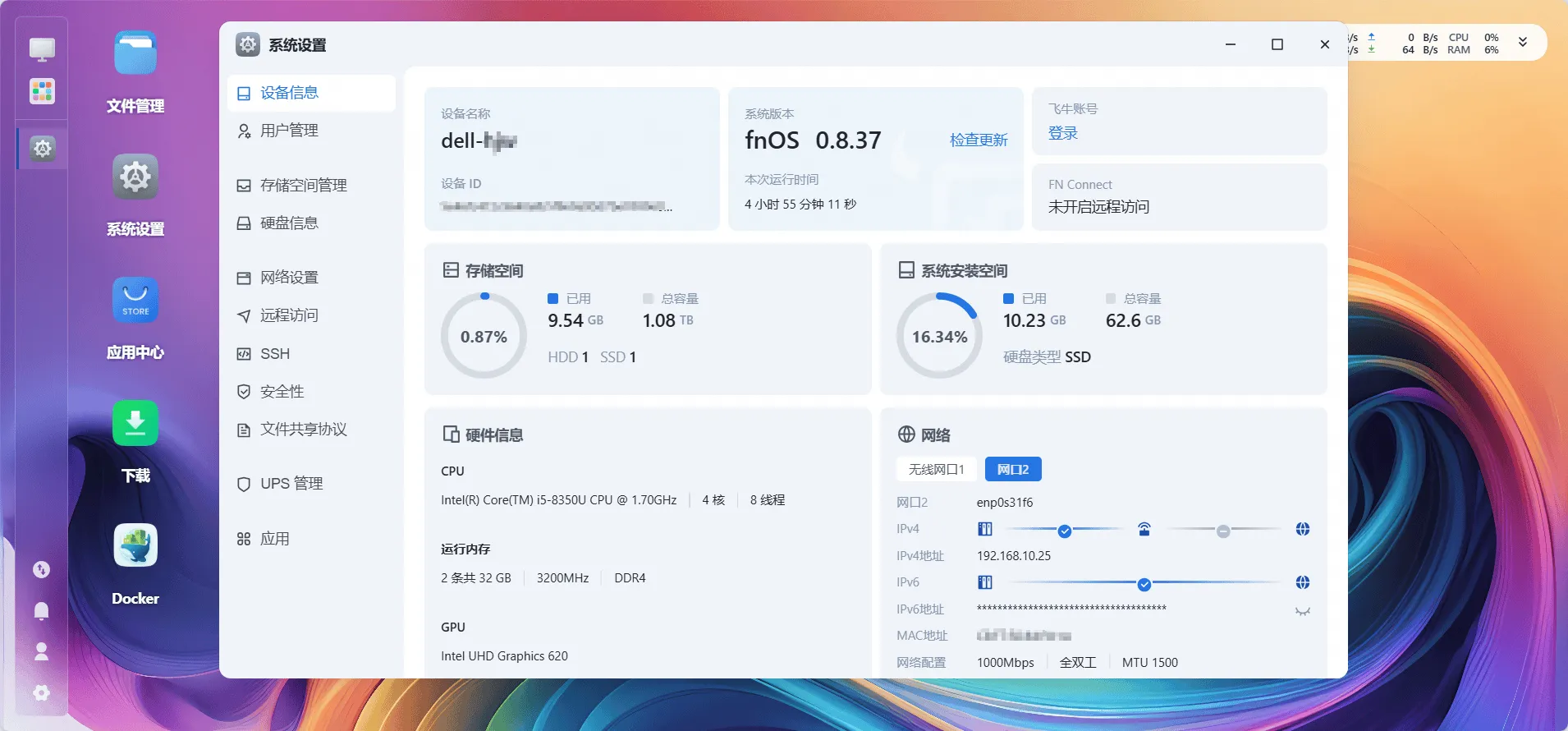This screenshot has height=731, width=1568.
Task: Click the desktop monitor icon in the dock
Action: tap(42, 49)
